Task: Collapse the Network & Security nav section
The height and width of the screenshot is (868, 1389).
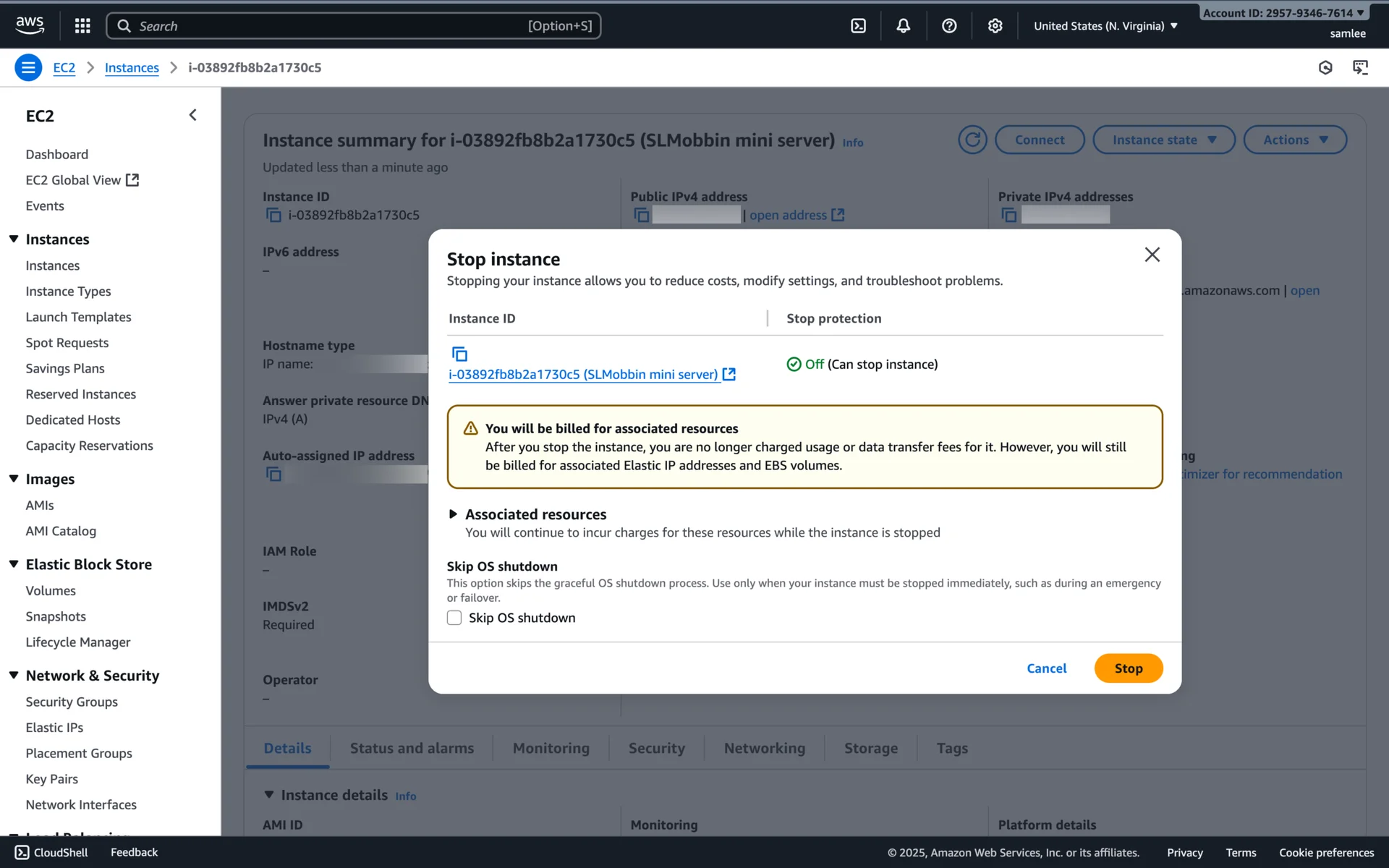Action: [14, 675]
